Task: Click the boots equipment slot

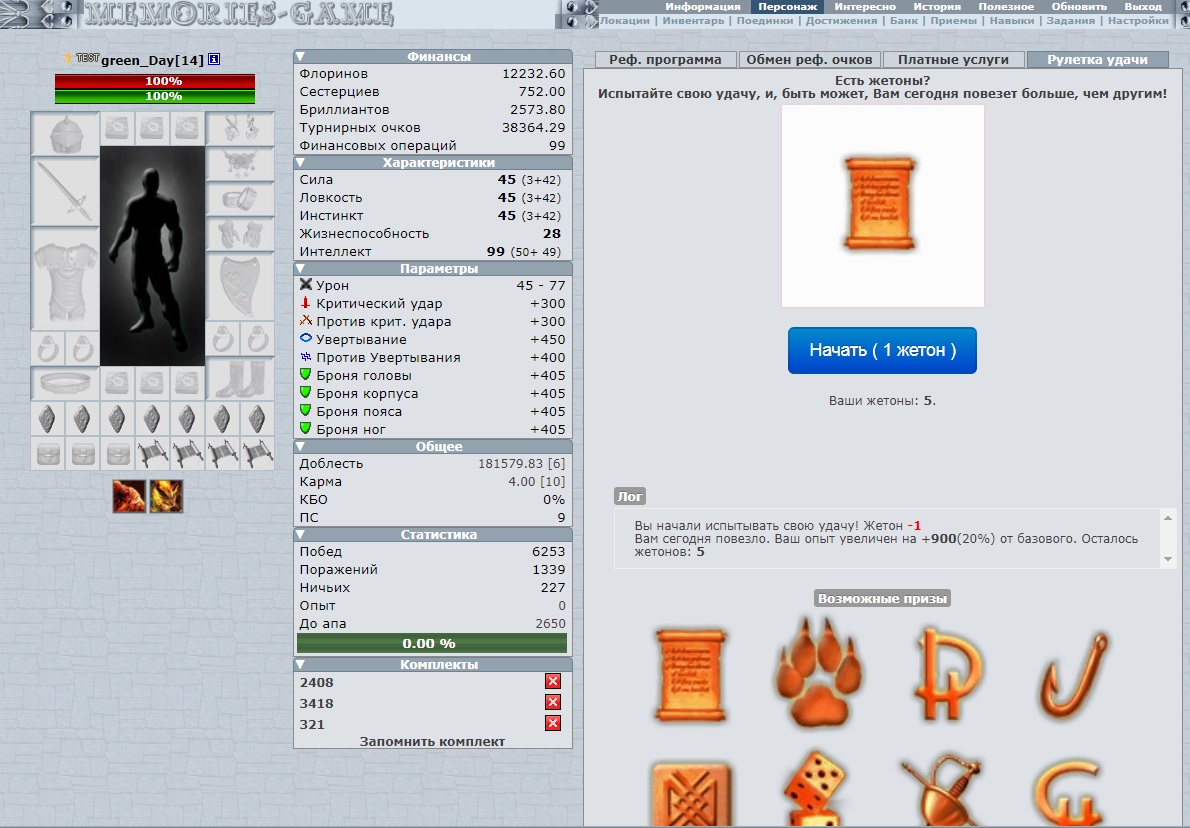Action: click(x=240, y=382)
